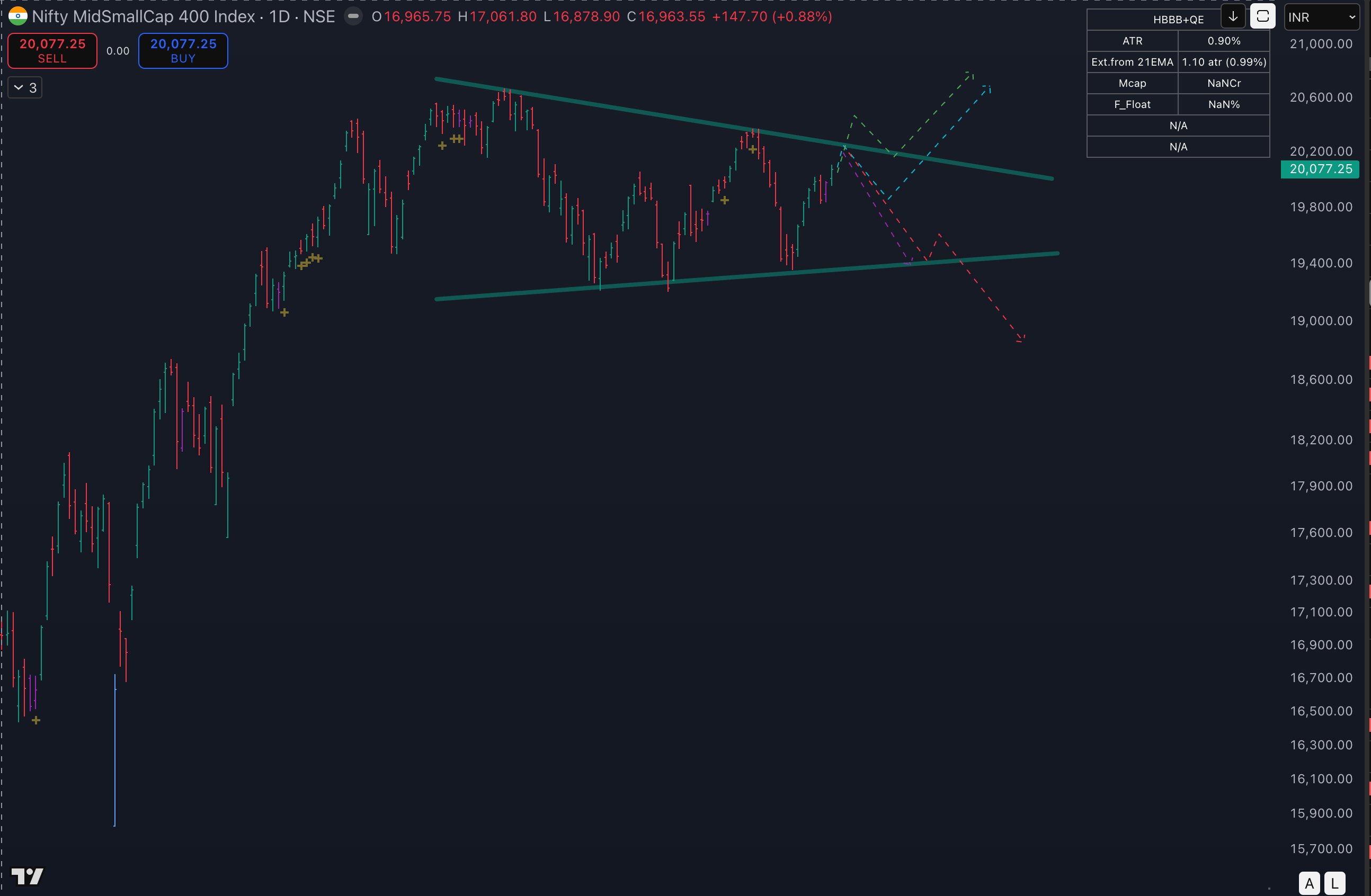Viewport: 1371px width, 896px height.
Task: Toggle auto scale with the A button
Action: [1309, 883]
